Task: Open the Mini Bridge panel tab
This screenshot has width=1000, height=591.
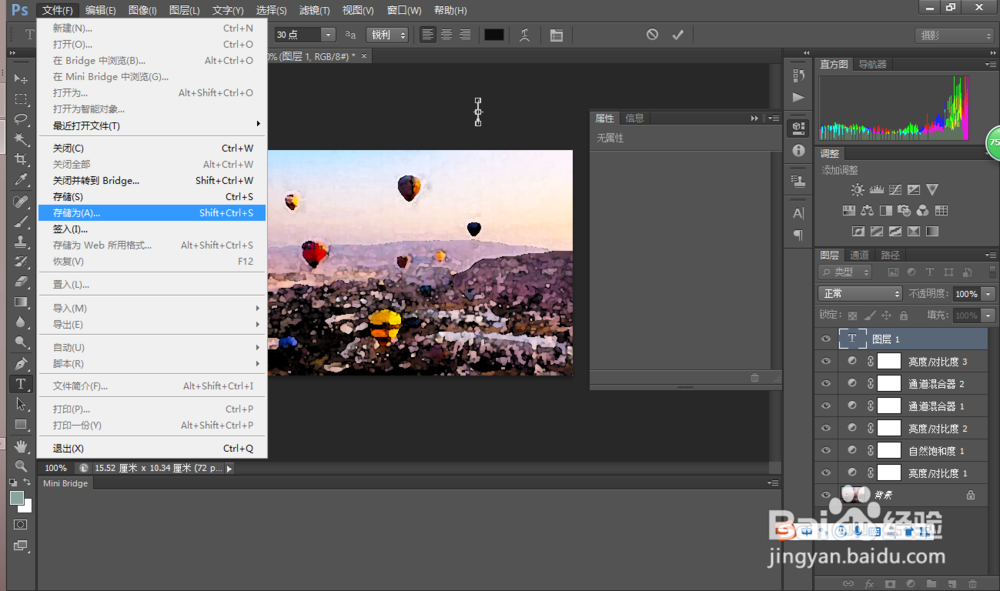Action: point(65,484)
